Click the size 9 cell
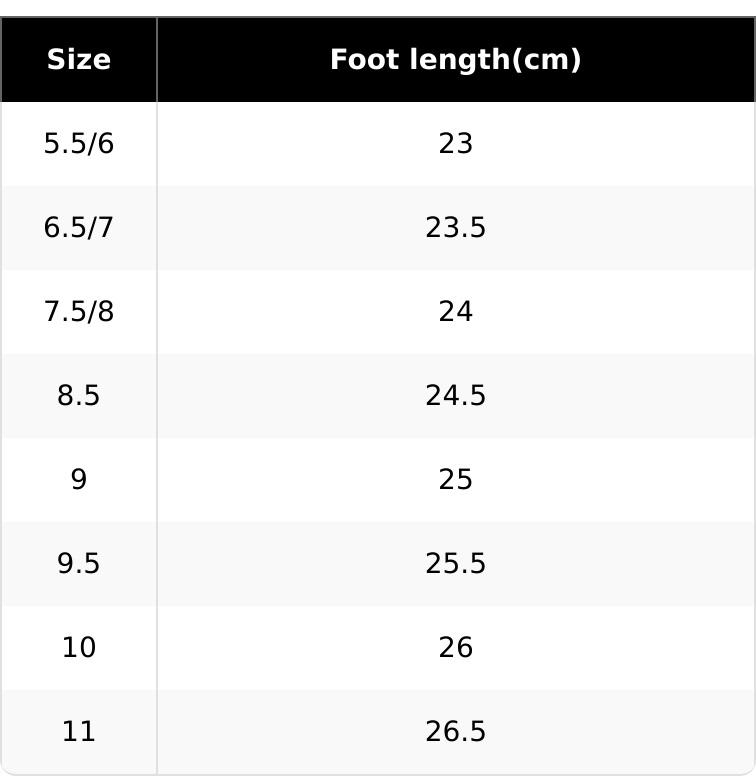Screen dimensions: 756x776 pyautogui.click(x=79, y=480)
